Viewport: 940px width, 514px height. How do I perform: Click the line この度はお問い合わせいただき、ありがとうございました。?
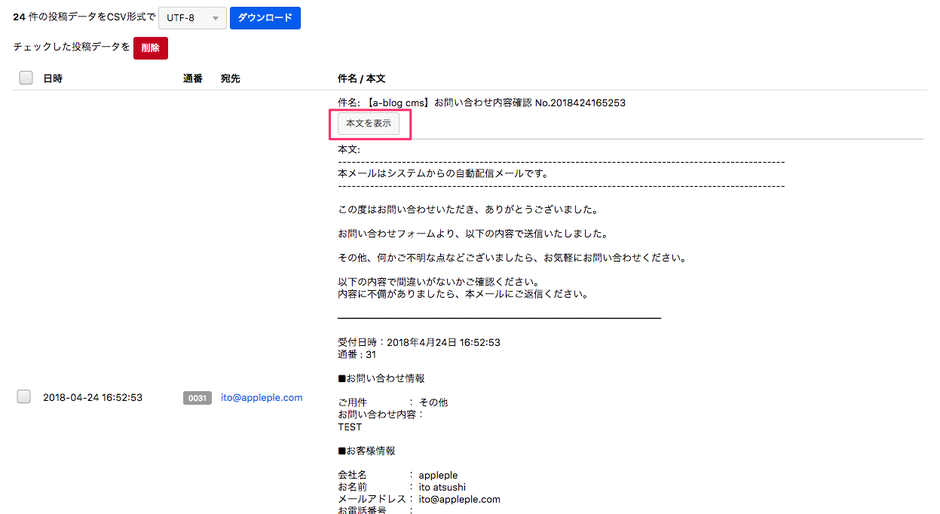pyautogui.click(x=469, y=210)
